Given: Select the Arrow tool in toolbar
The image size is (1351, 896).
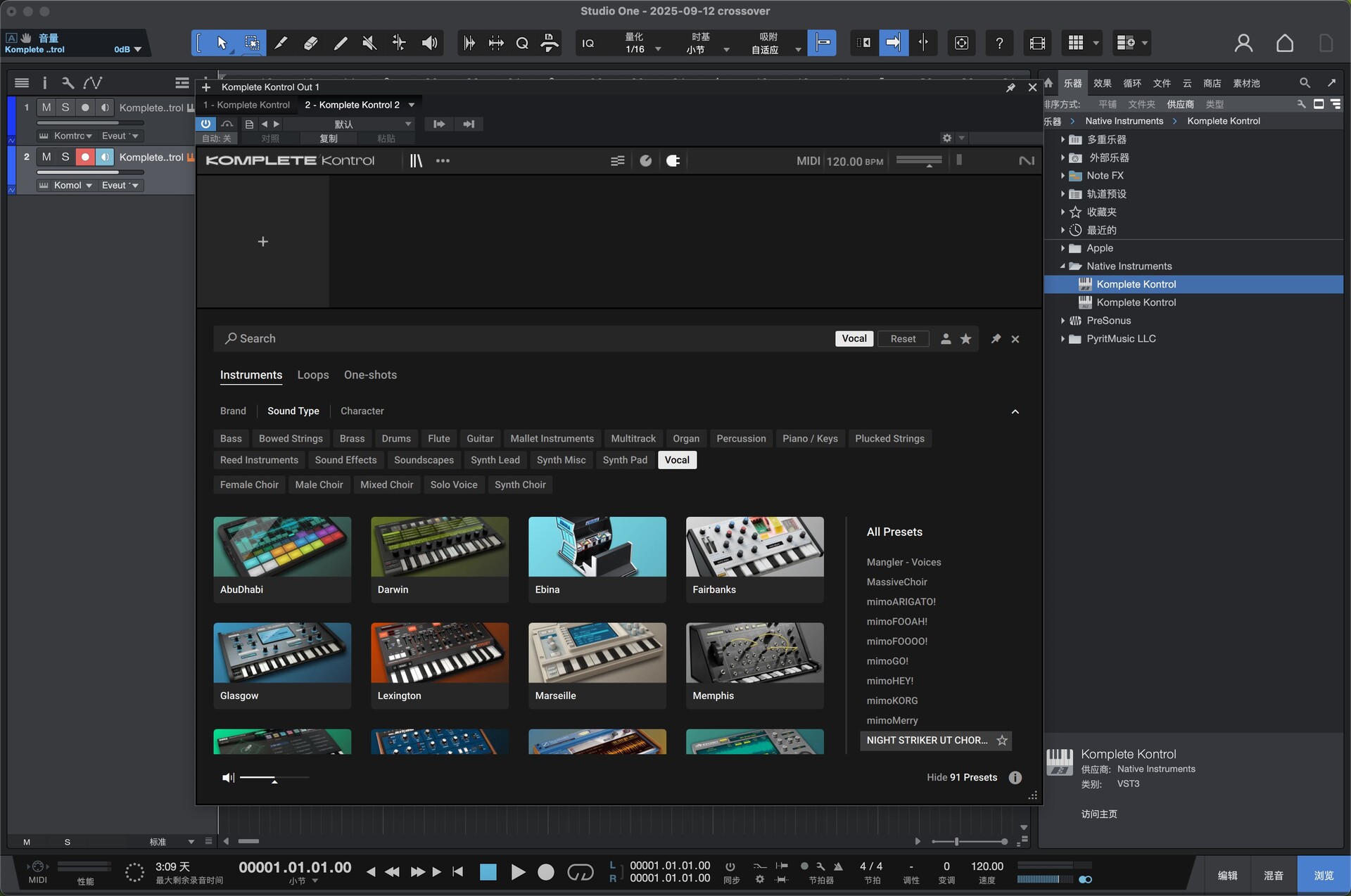Looking at the screenshot, I should coord(222,43).
